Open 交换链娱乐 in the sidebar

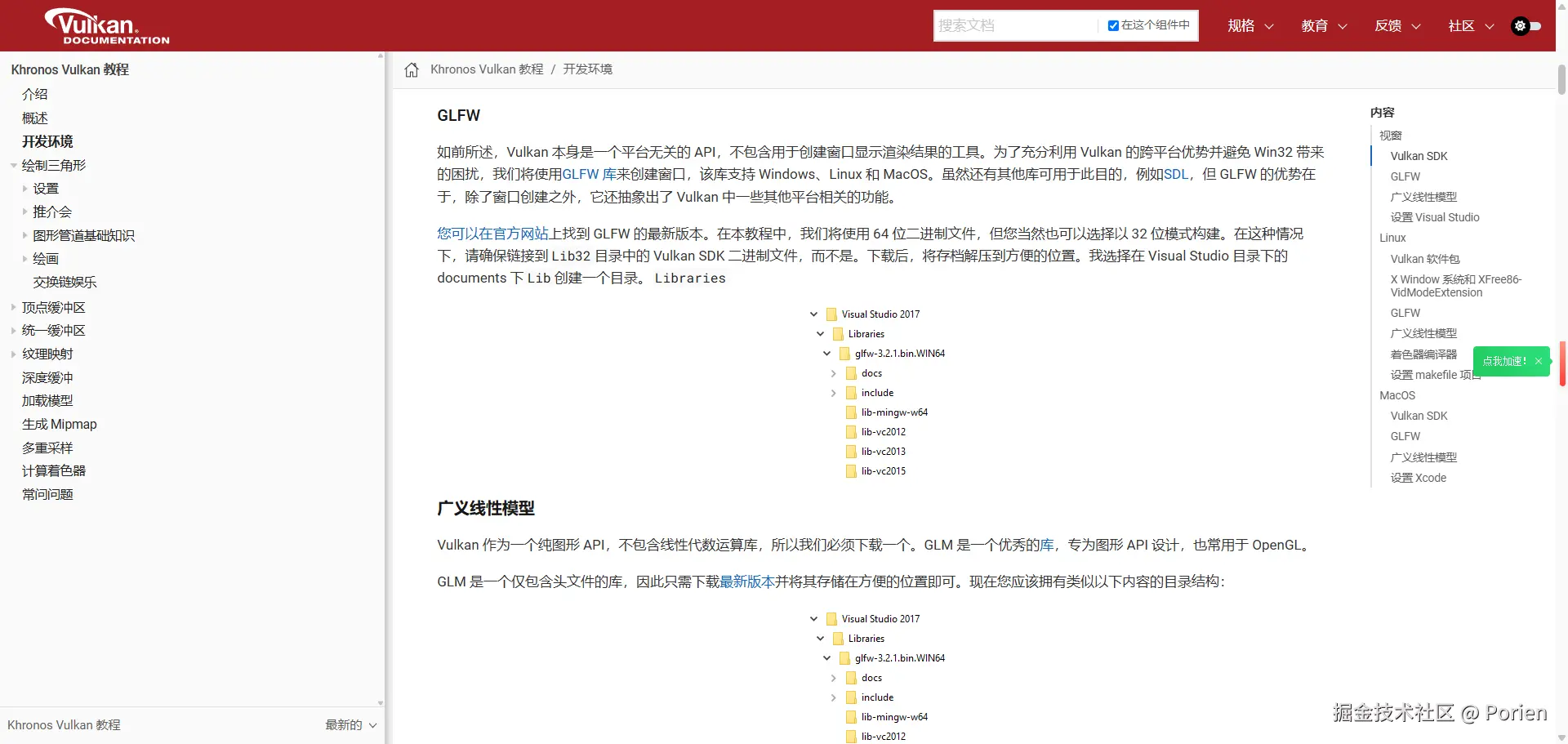(x=65, y=283)
